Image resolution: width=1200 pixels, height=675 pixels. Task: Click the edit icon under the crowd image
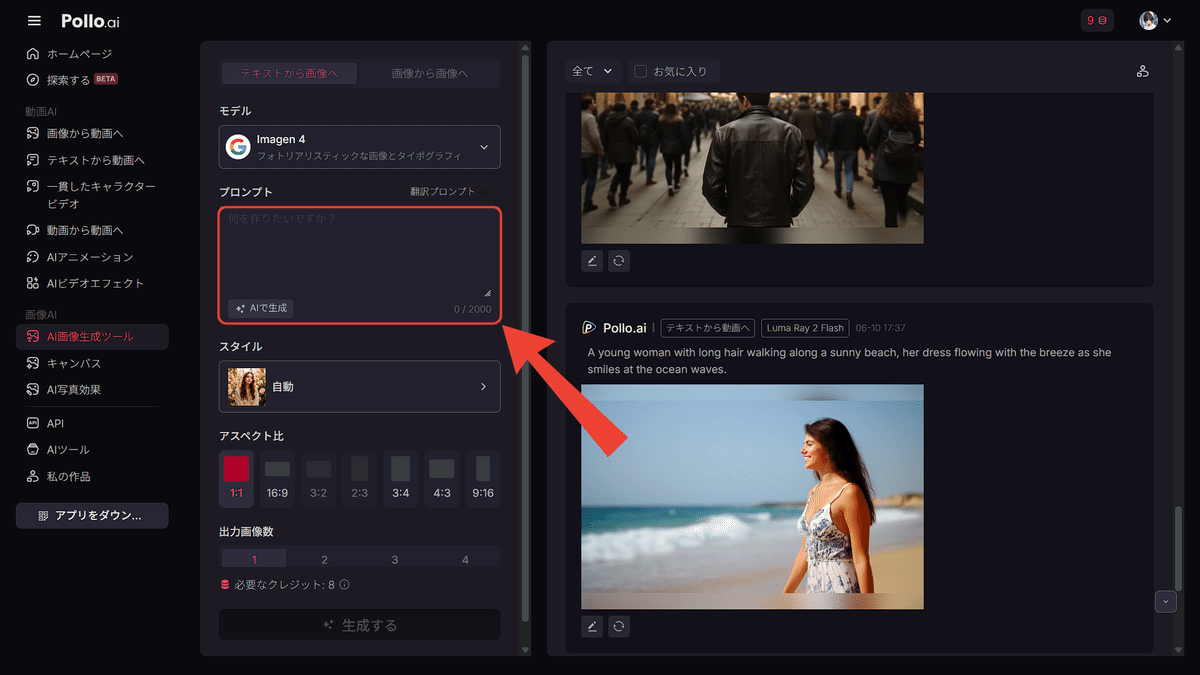coord(592,261)
